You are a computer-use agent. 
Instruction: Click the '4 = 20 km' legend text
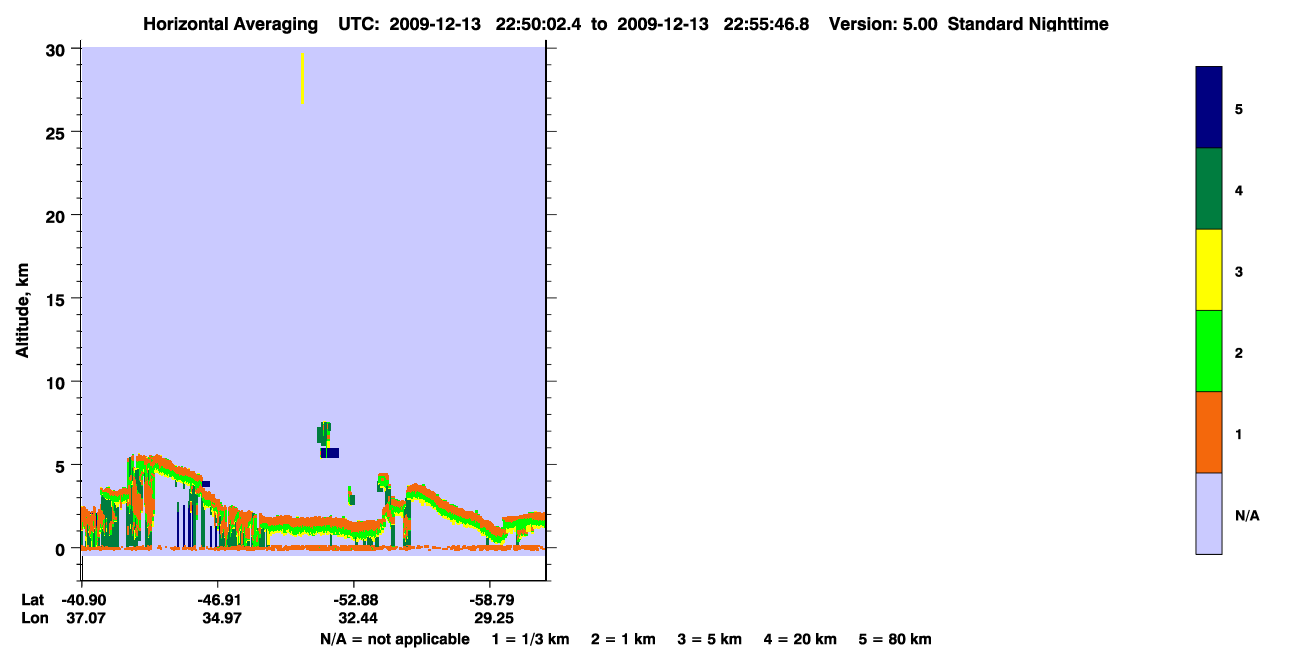click(800, 639)
